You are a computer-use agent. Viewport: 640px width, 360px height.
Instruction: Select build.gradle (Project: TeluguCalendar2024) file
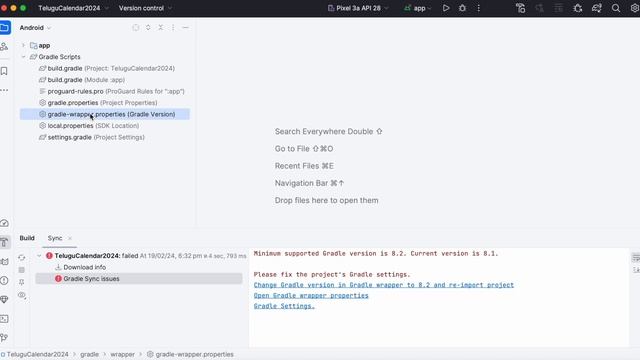pyautogui.click(x=107, y=68)
